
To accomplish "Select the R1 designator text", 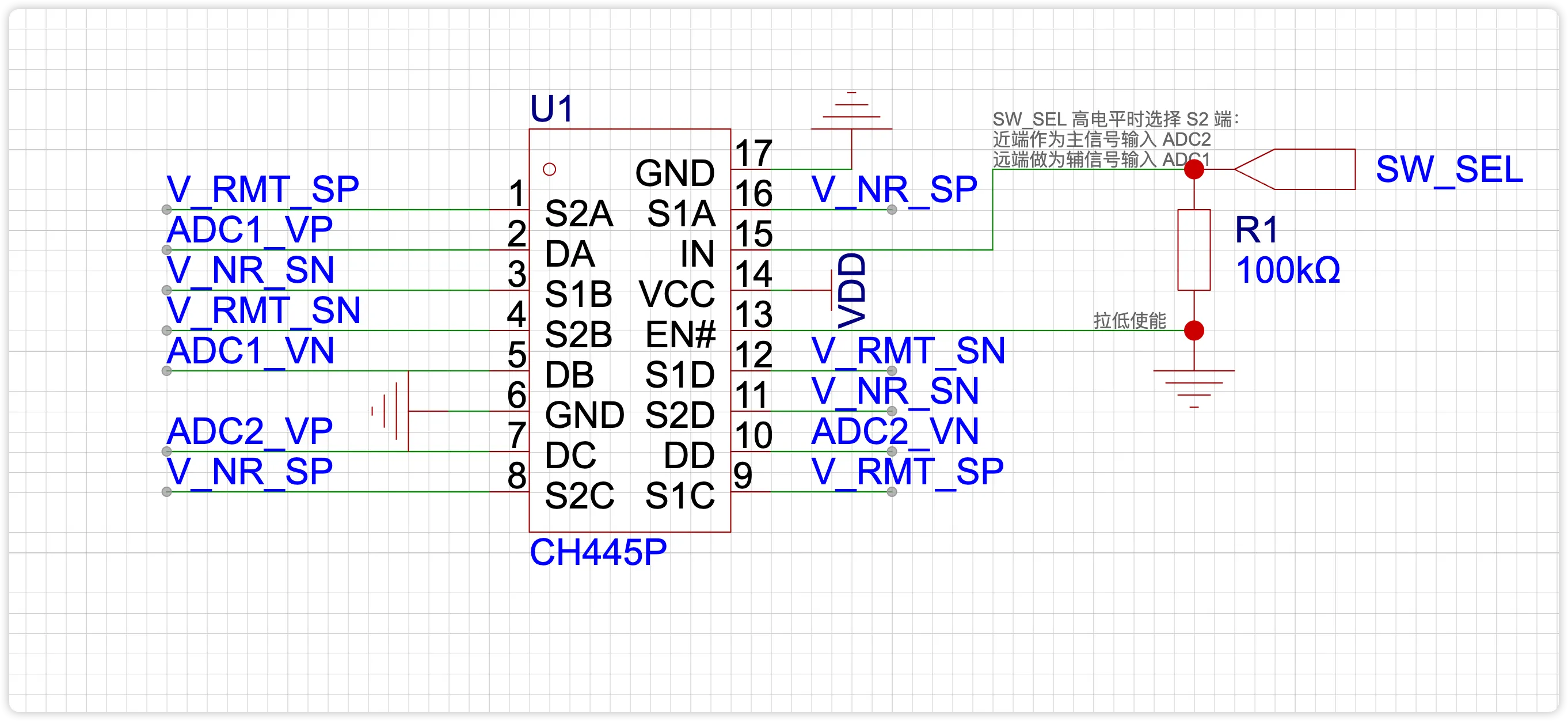I will 1257,230.
